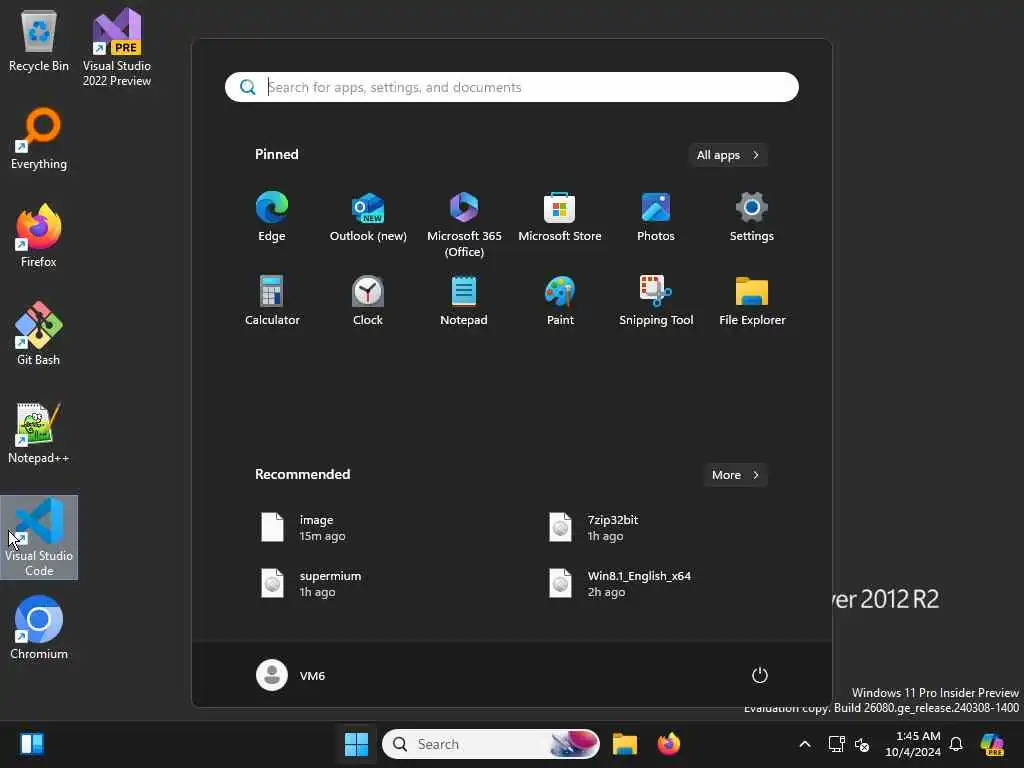1024x768 pixels.
Task: Show More recommended items
Action: coord(735,475)
